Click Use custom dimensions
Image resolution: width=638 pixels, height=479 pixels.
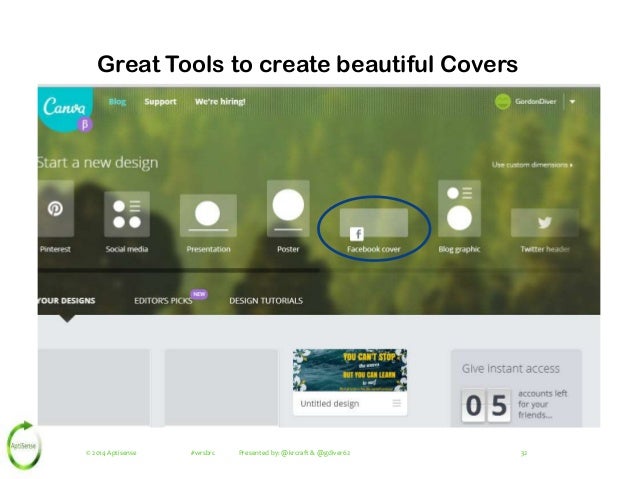click(532, 165)
